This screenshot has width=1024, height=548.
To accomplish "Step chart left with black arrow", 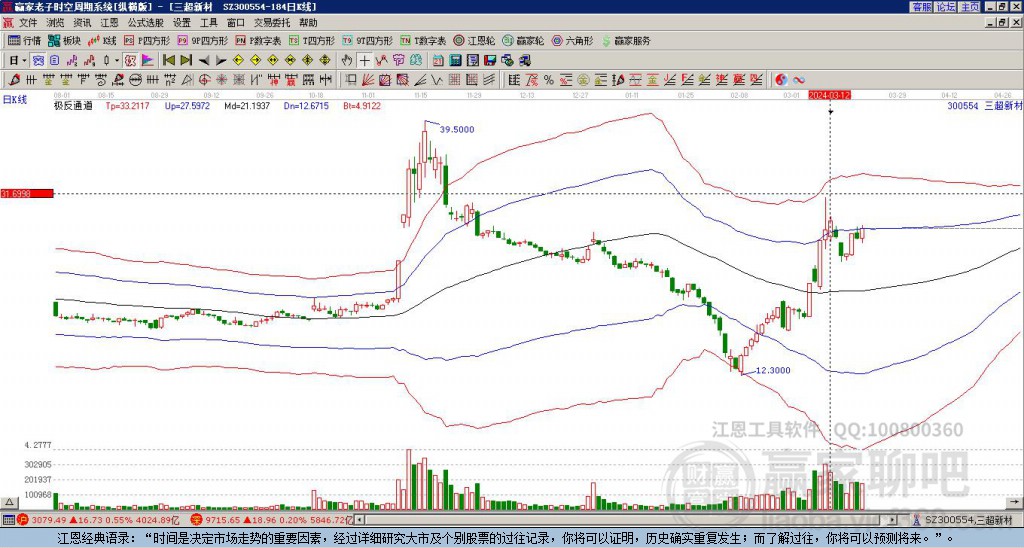I will [204, 61].
